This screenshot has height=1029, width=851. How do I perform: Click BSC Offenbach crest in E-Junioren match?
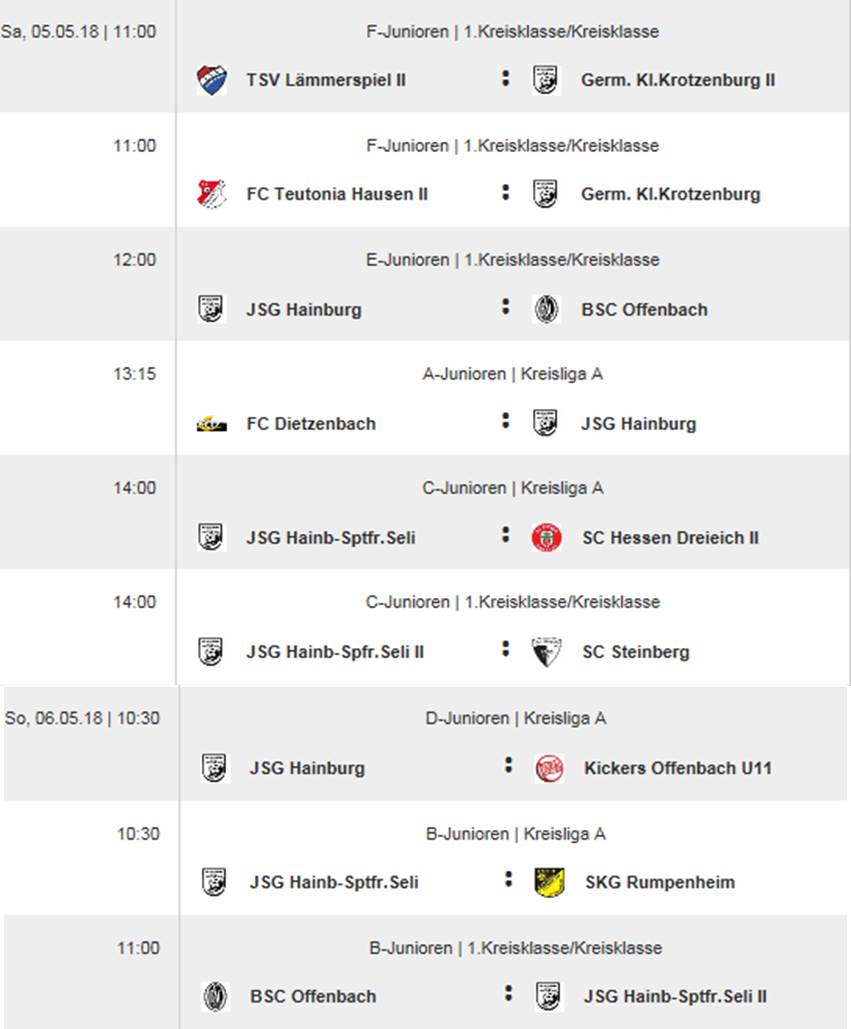pos(546,309)
